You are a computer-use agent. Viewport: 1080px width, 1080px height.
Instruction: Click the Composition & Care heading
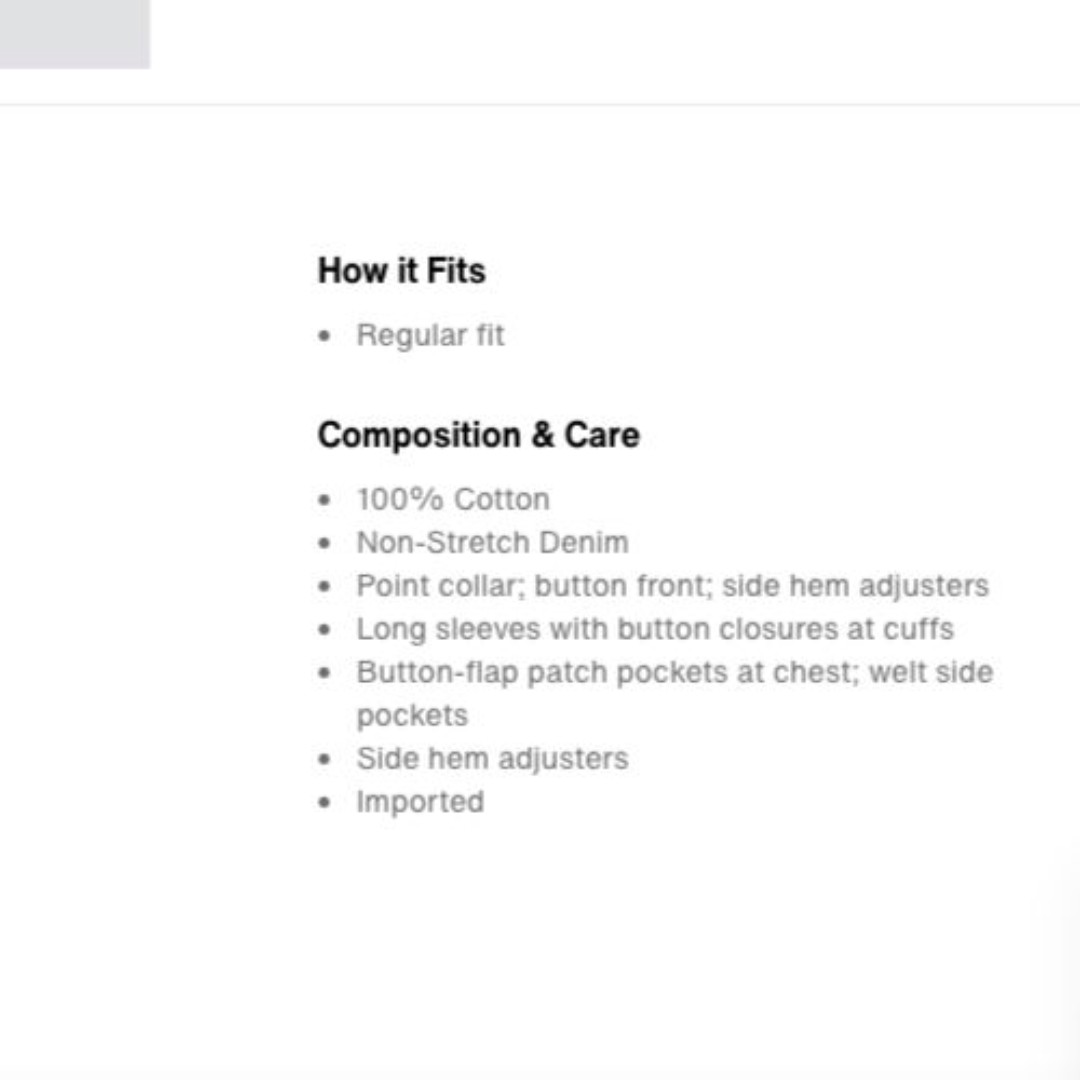point(479,435)
